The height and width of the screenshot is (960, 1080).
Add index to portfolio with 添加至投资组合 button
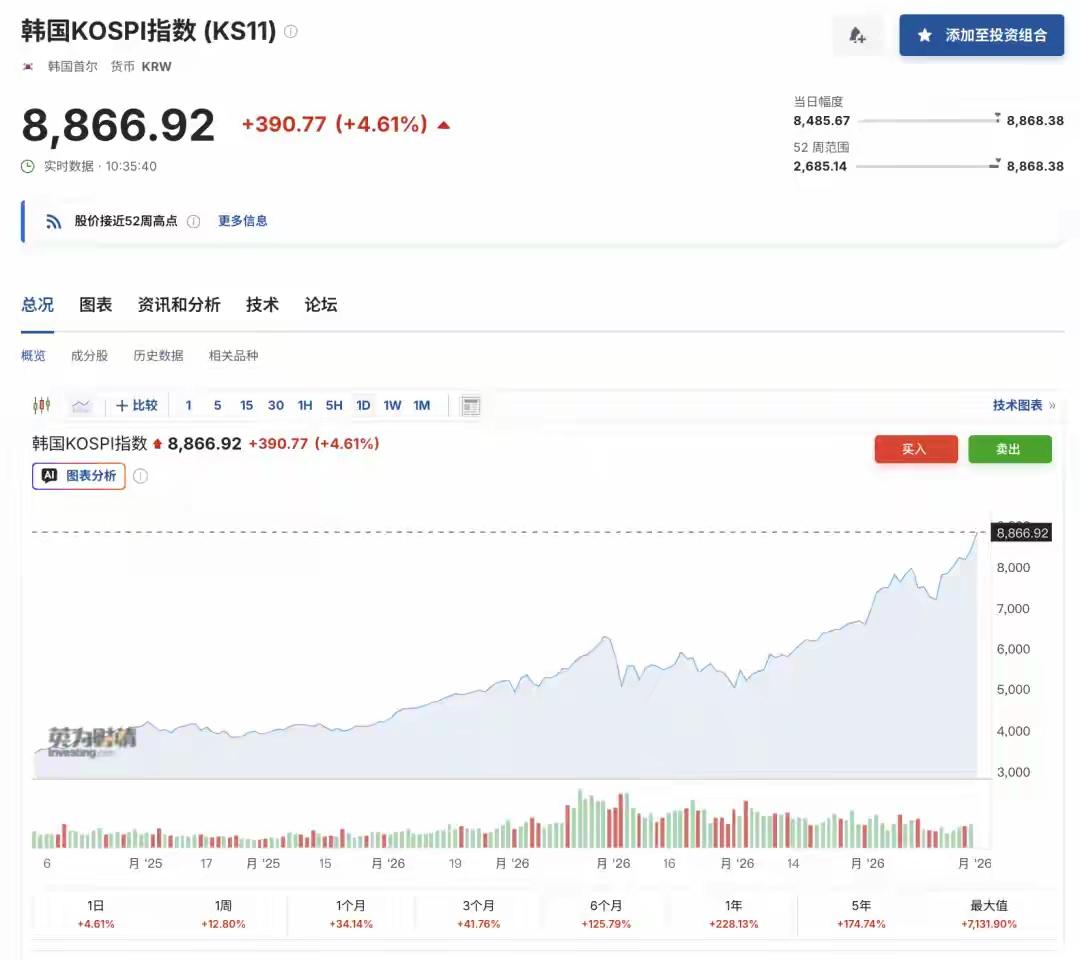[x=982, y=35]
